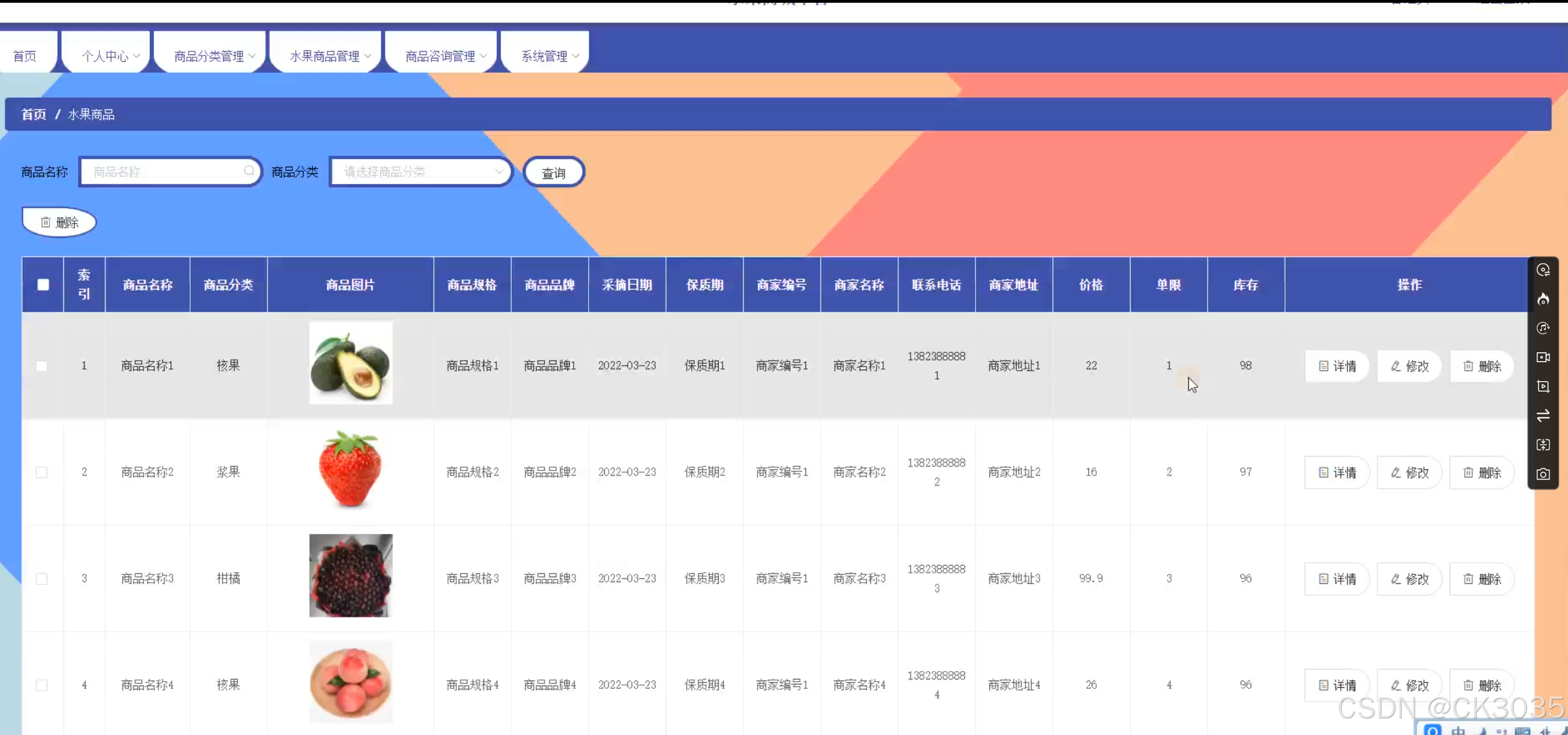Check the checkbox for row 3

pyautogui.click(x=41, y=579)
